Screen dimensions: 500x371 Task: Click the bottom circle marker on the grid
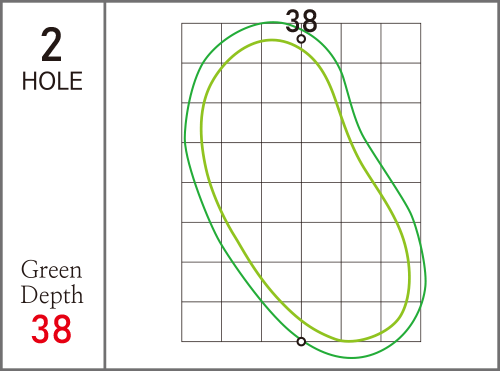(301, 342)
